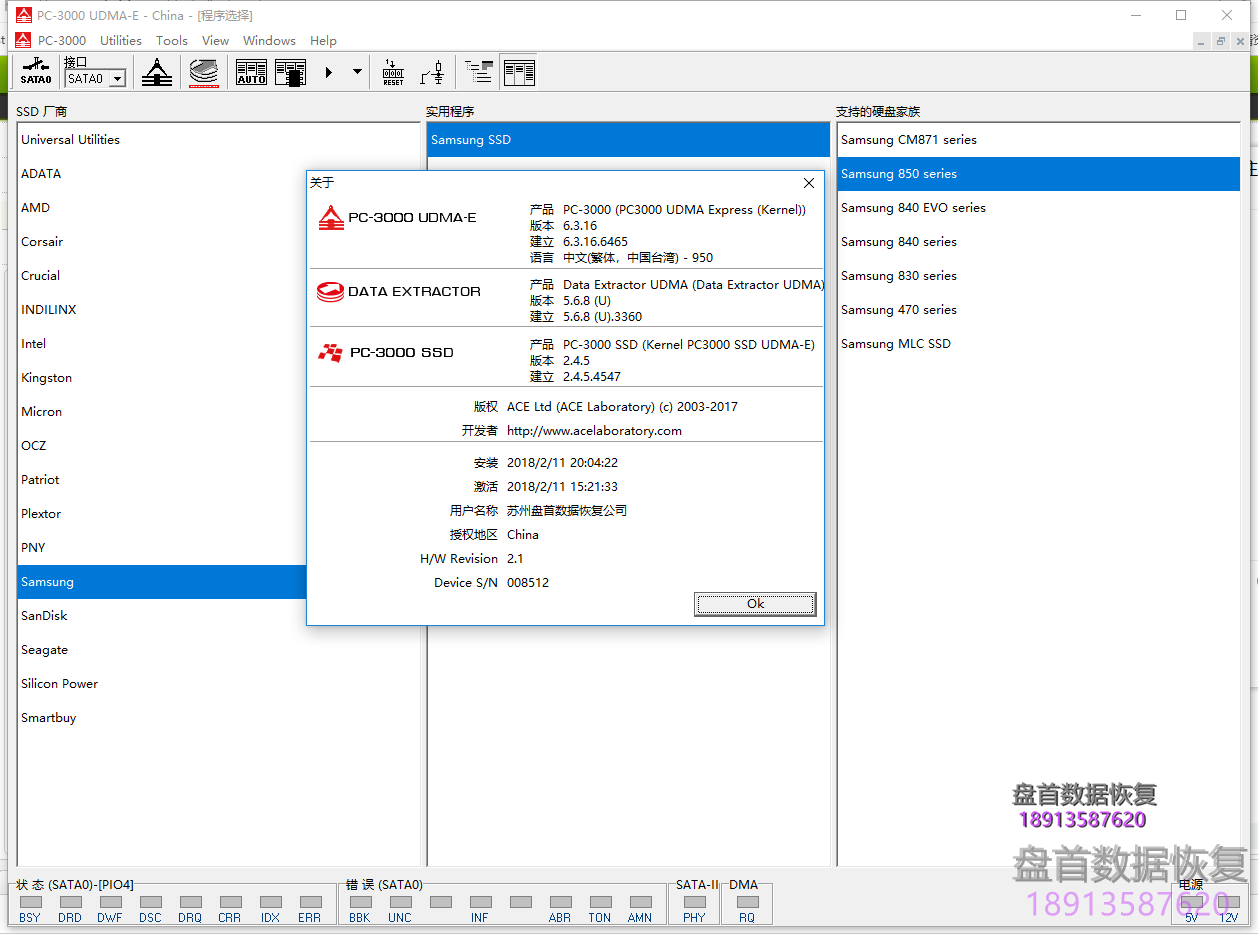The height and width of the screenshot is (934, 1258).
Task: Click the RESET toolbar icon
Action: [x=393, y=72]
